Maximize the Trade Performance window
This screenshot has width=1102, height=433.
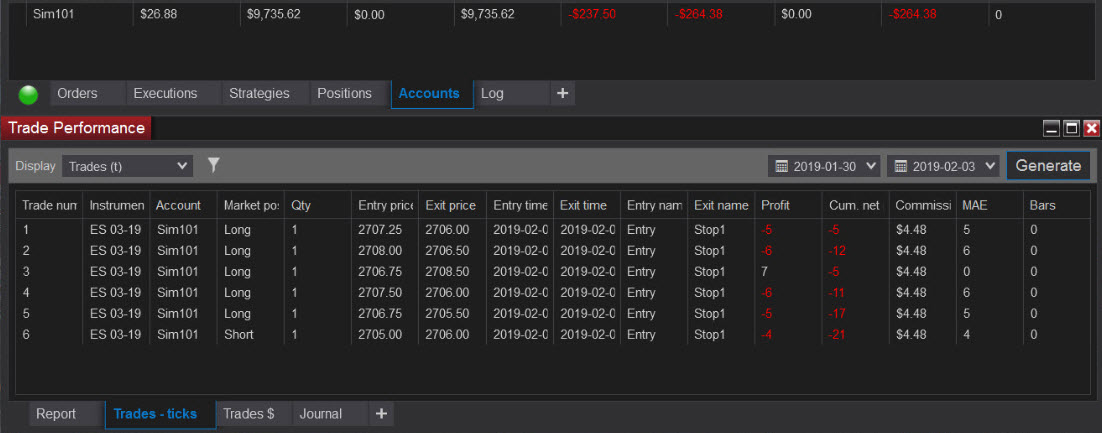click(1071, 128)
